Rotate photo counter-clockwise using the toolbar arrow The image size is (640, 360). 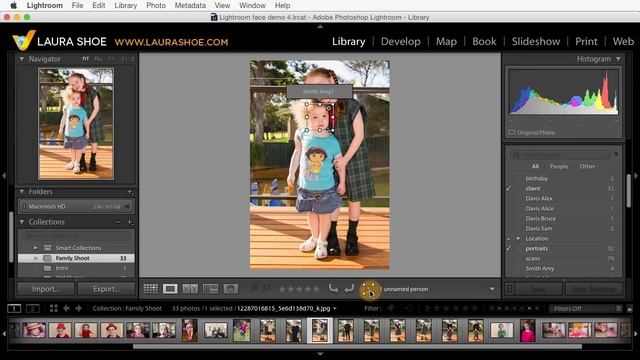pos(333,289)
